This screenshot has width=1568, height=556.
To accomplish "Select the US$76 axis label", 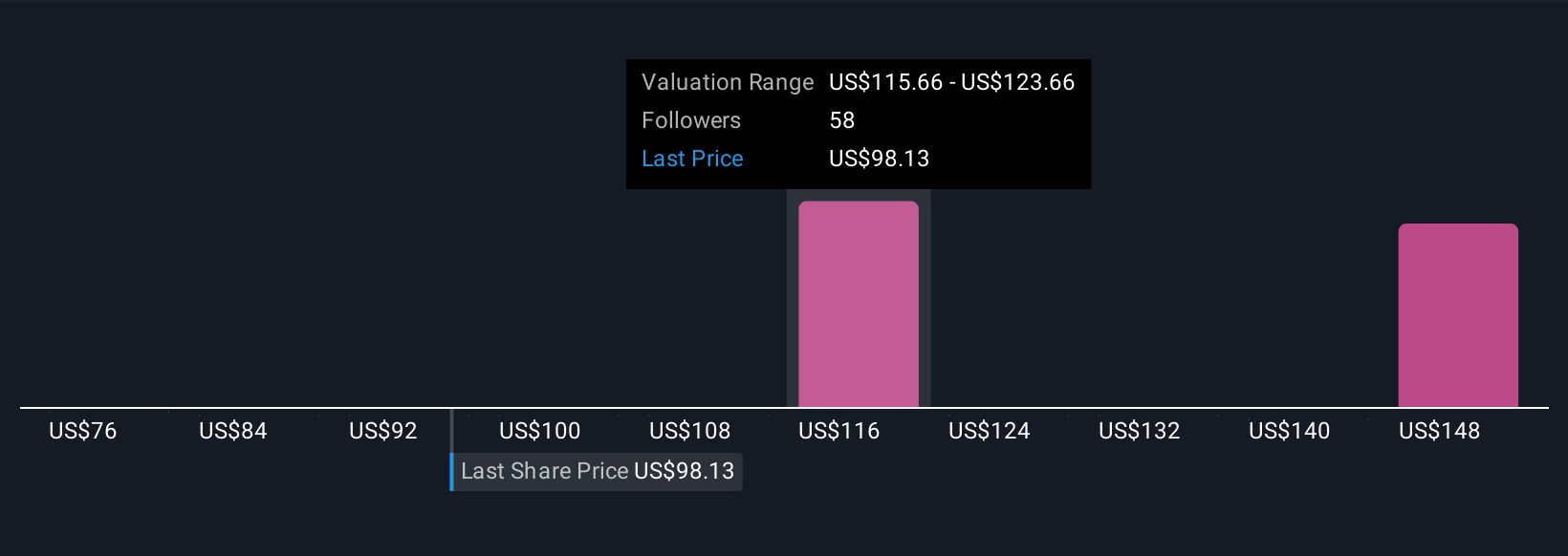I will pyautogui.click(x=83, y=431).
